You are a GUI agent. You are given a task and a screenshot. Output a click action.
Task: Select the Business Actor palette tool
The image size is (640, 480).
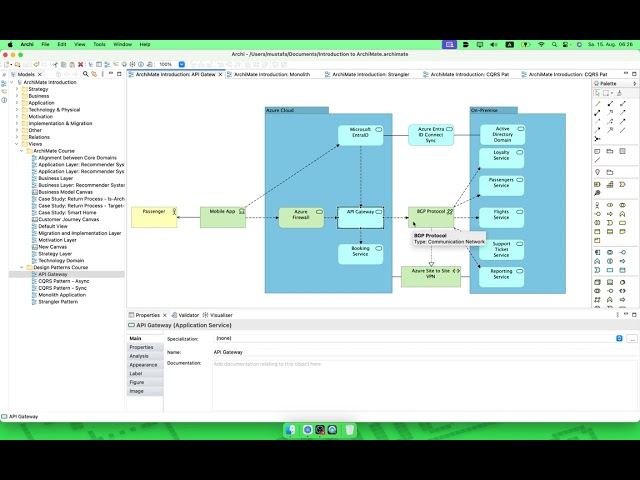[x=598, y=205]
